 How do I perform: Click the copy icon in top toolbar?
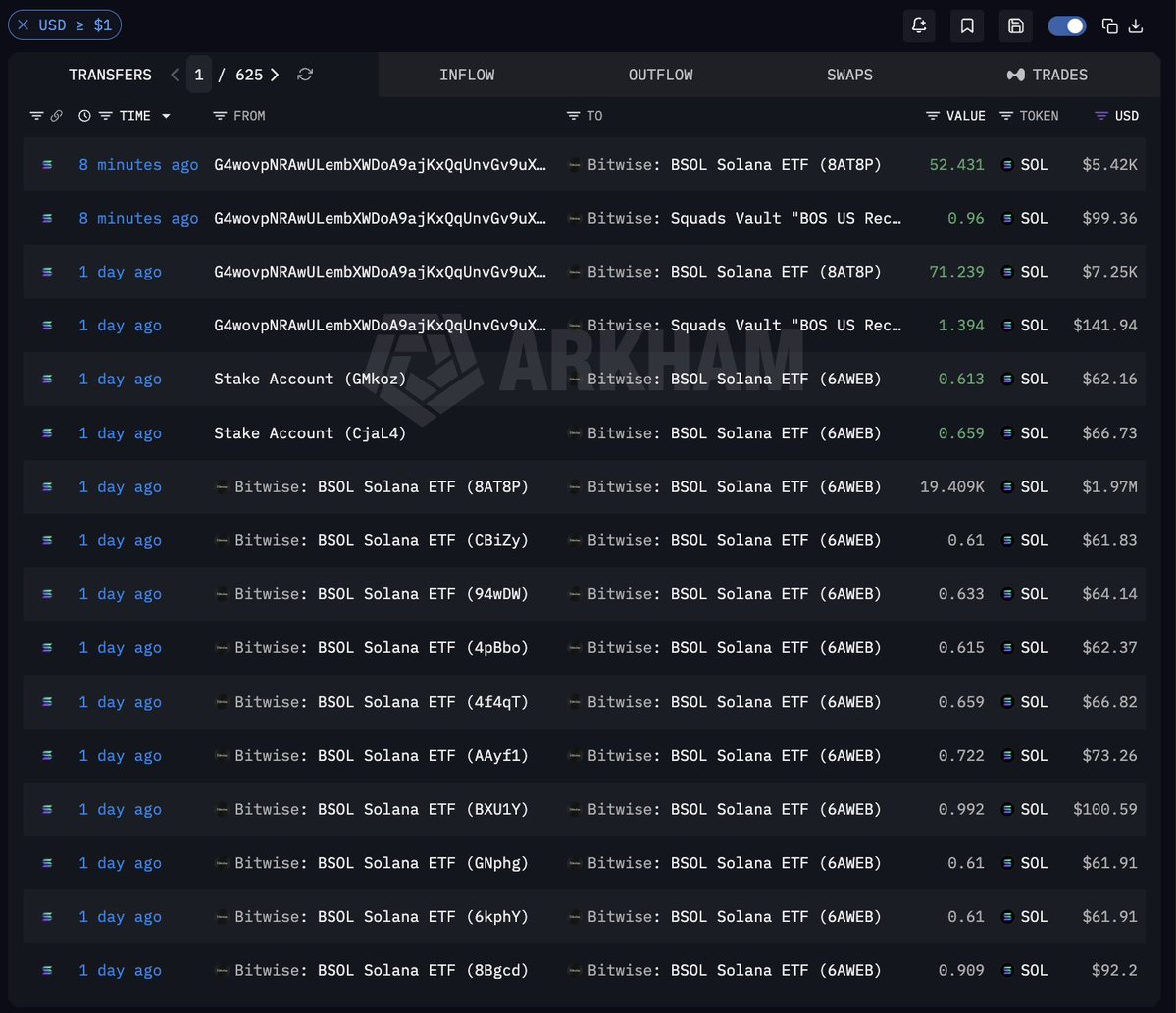click(x=1110, y=26)
